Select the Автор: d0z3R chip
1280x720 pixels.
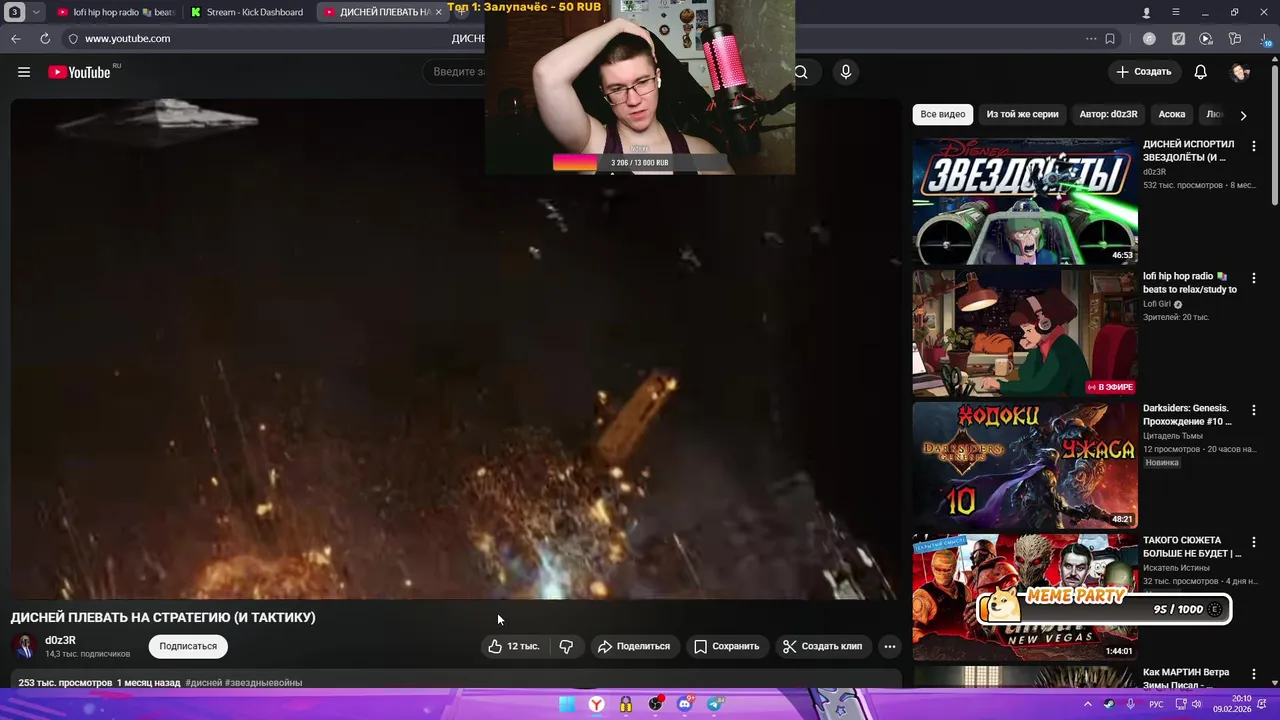click(x=1108, y=114)
